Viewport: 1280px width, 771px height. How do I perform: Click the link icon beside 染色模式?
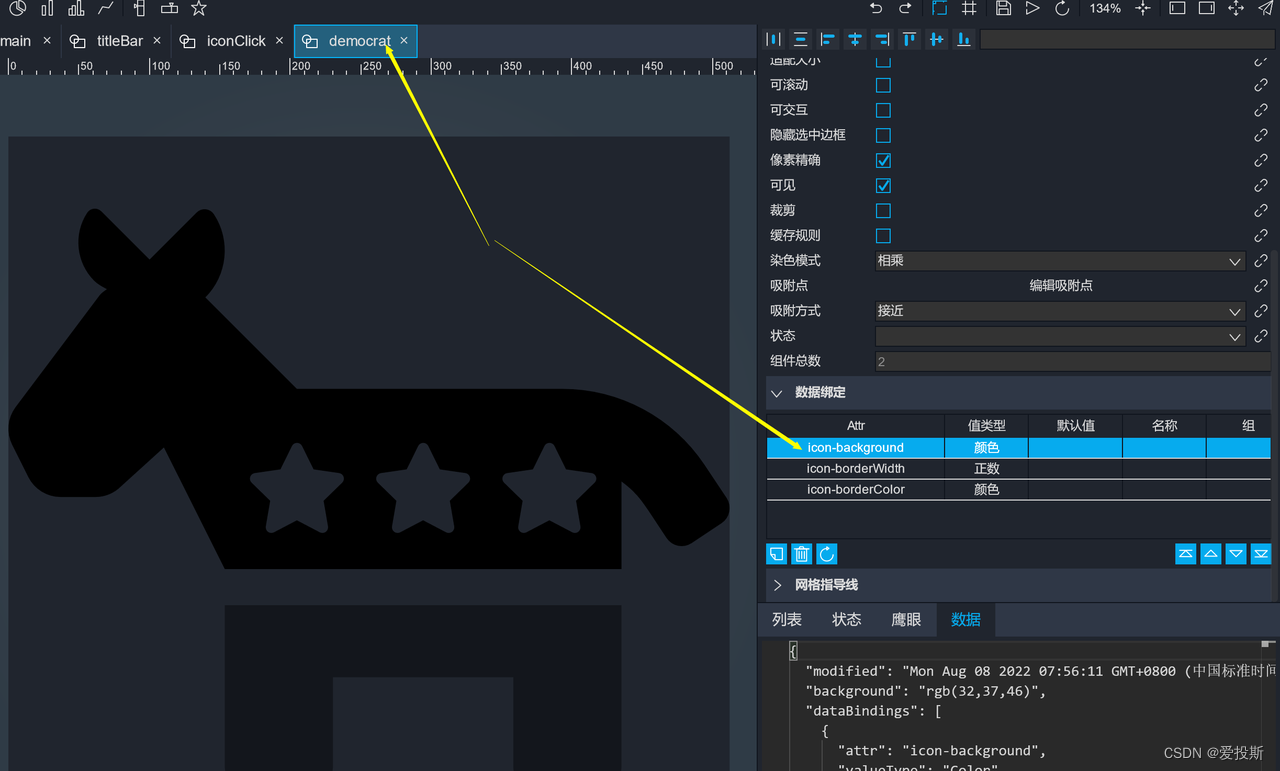point(1261,261)
